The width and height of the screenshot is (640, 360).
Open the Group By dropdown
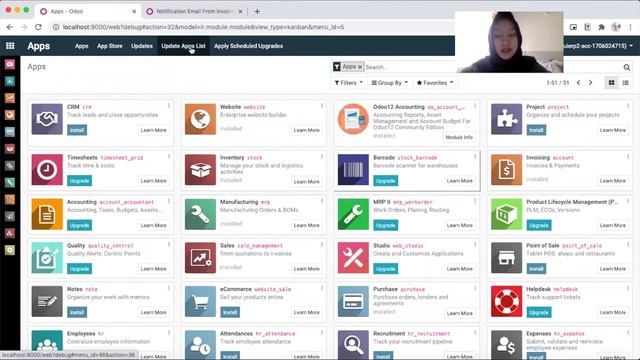coord(389,83)
